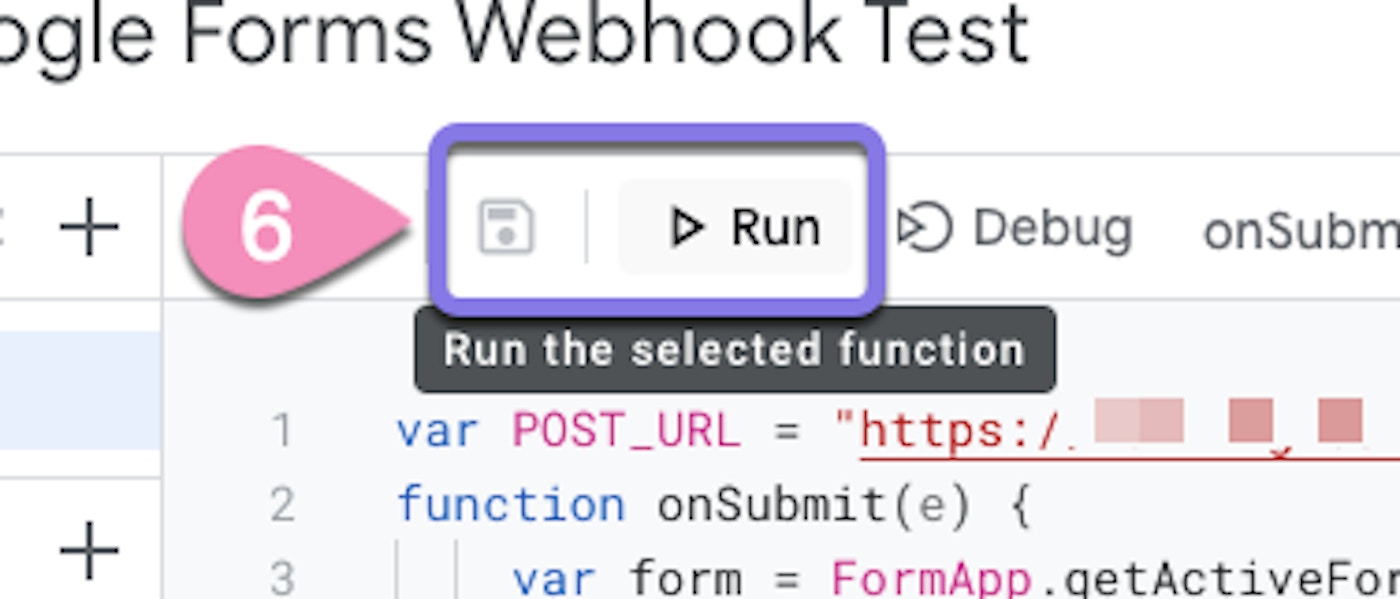Click the lower plus icon in the sidebar

point(89,549)
